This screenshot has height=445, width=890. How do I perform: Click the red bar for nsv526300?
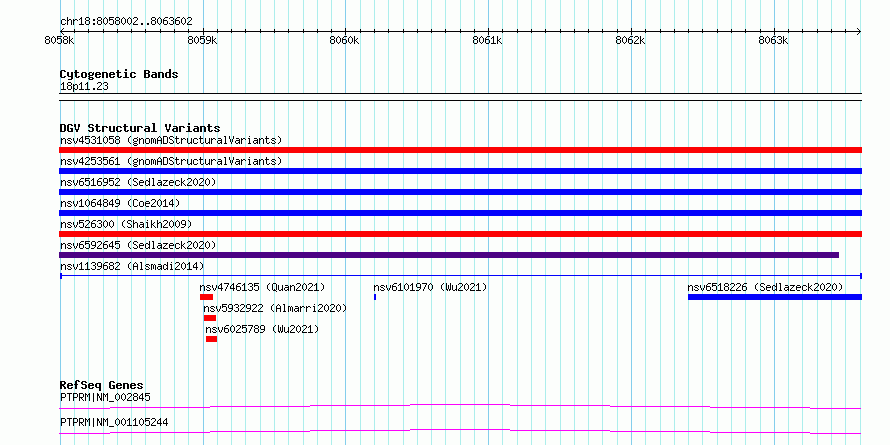tap(460, 234)
